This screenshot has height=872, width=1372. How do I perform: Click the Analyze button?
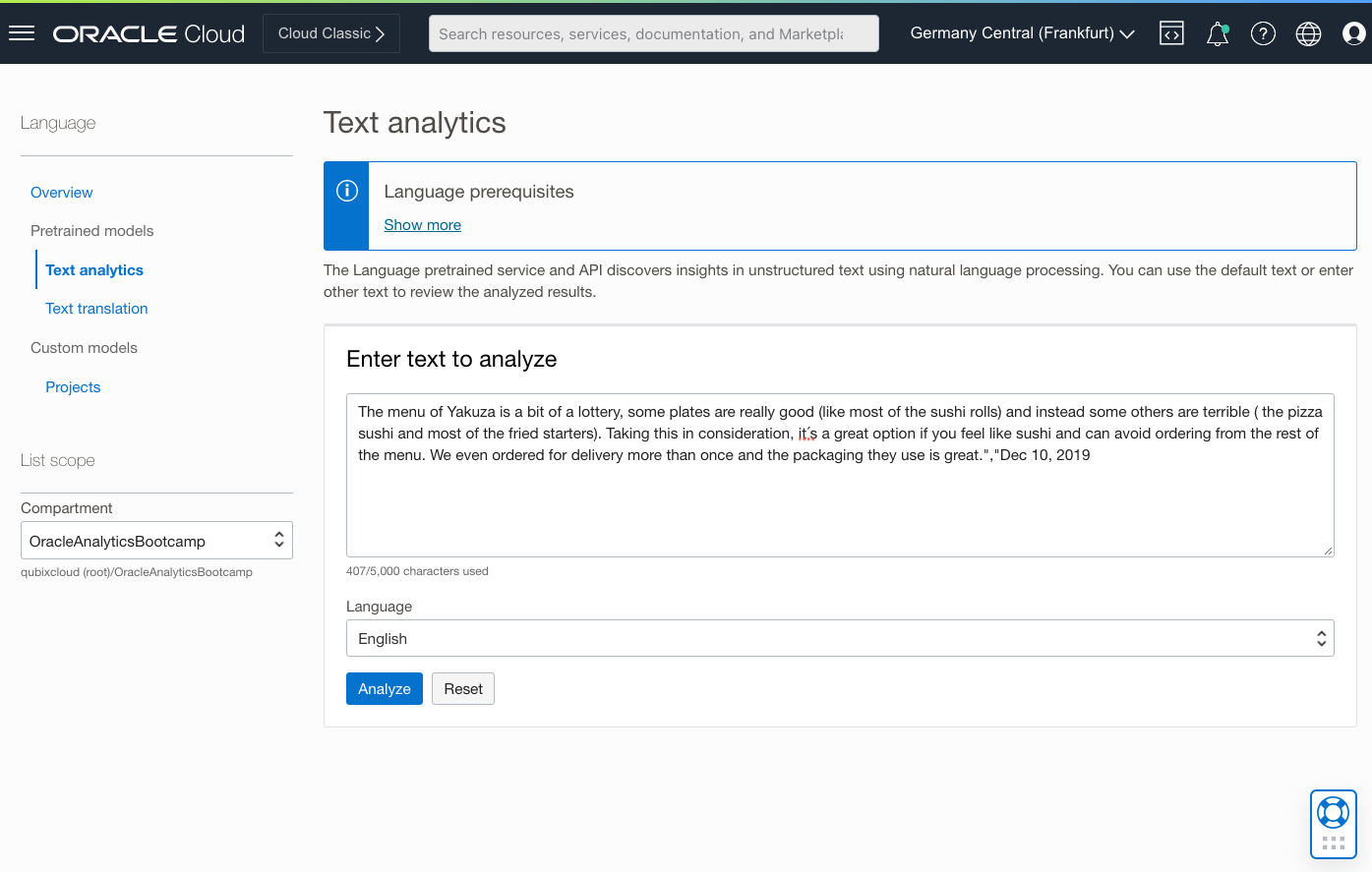(x=385, y=689)
